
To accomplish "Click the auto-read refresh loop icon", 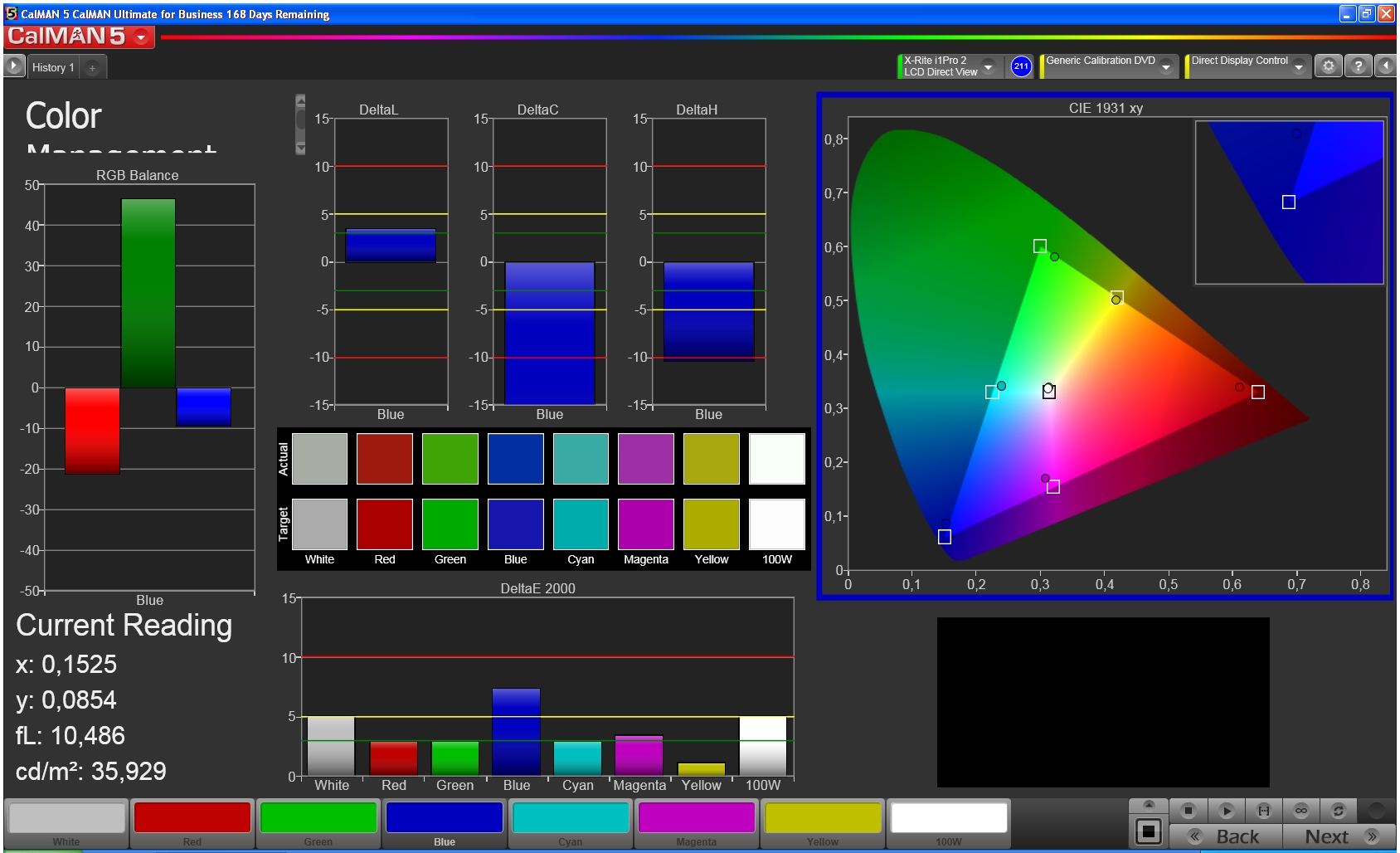I will pos(1338,811).
